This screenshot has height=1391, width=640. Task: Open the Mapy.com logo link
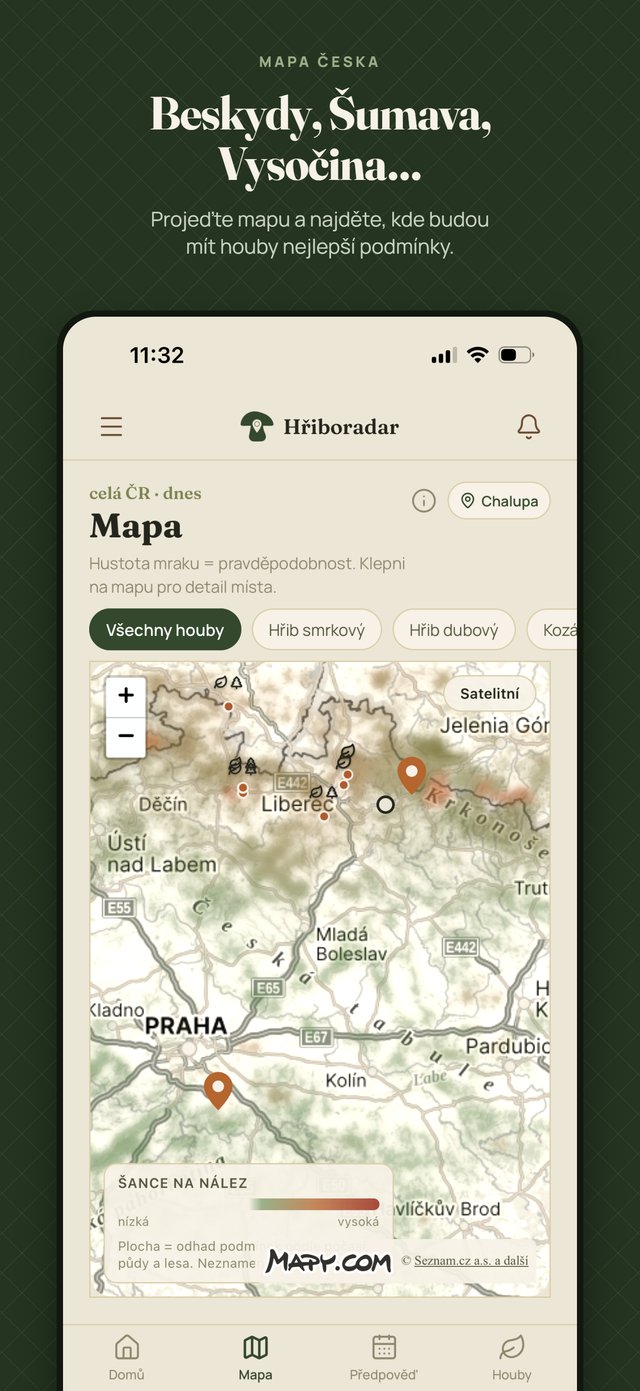tap(328, 1262)
